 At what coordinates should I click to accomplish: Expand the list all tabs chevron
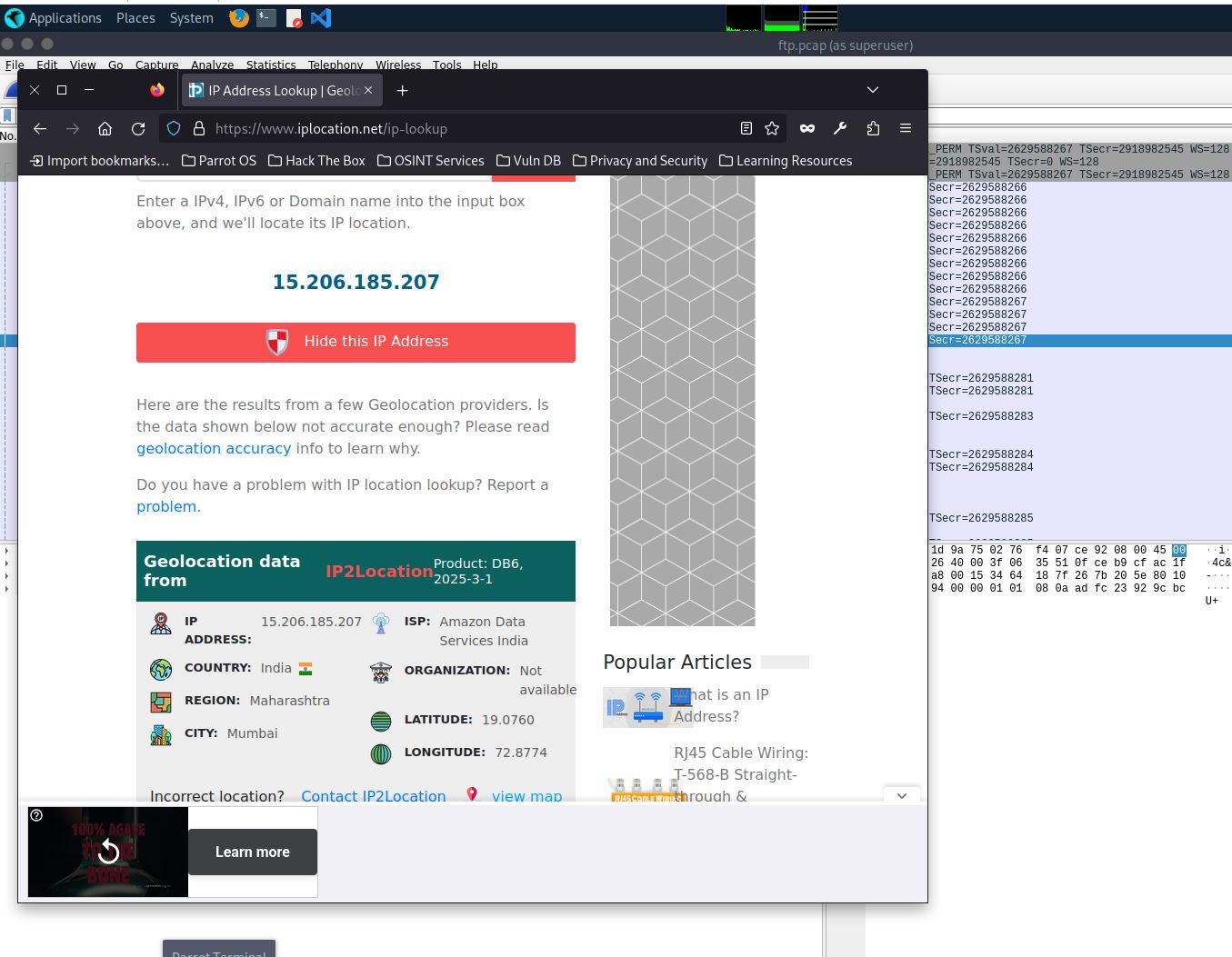tap(873, 90)
